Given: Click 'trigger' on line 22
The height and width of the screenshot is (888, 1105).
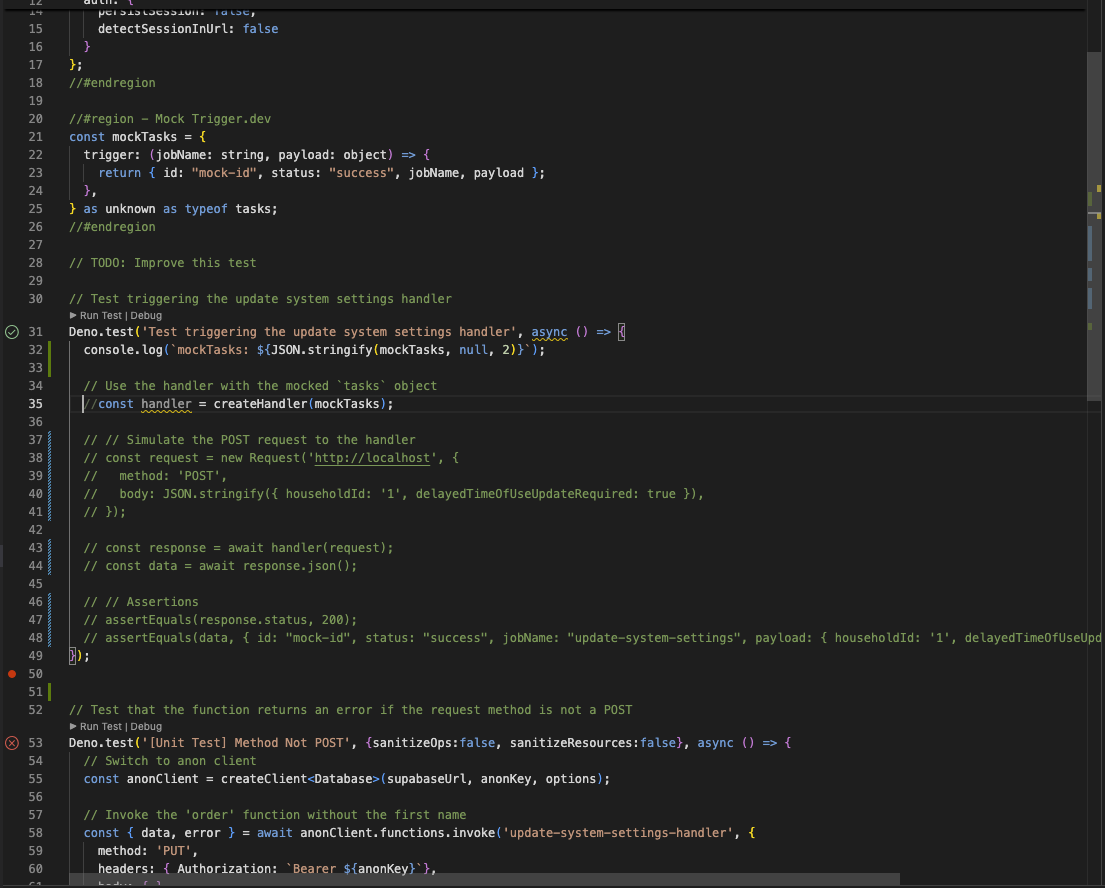Looking at the screenshot, I should pos(109,155).
